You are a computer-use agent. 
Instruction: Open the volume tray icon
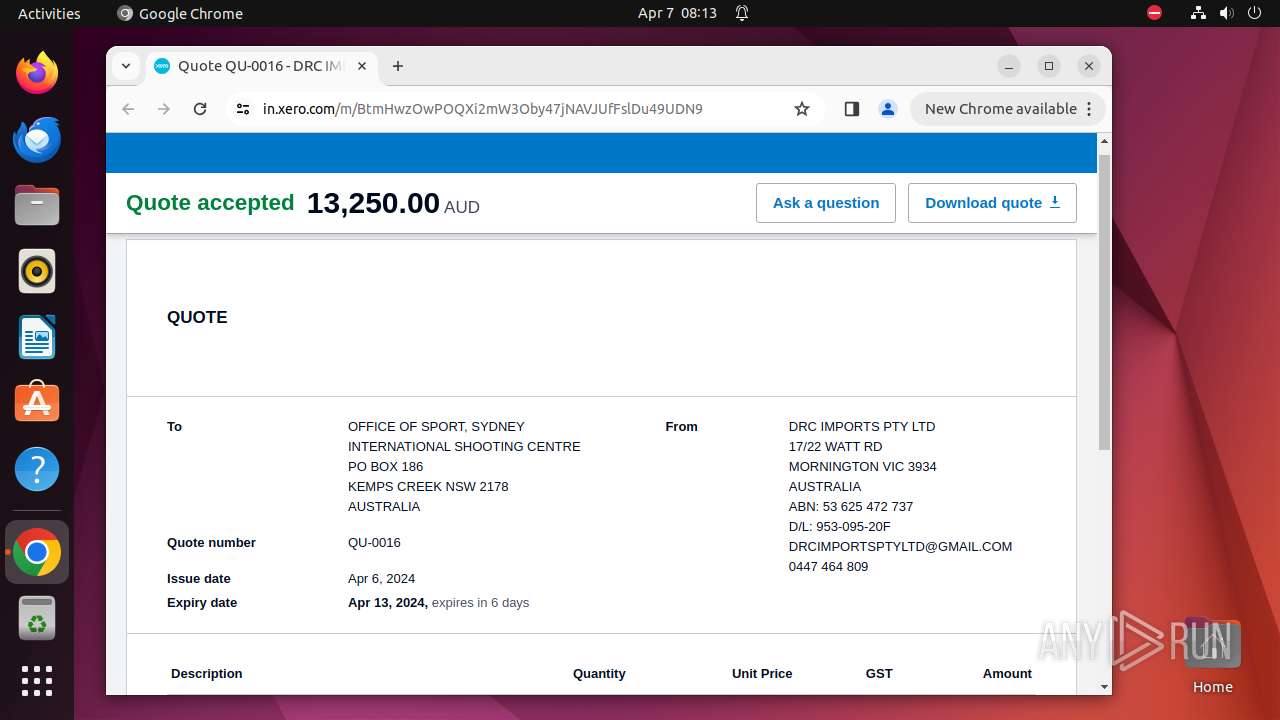coord(1227,13)
